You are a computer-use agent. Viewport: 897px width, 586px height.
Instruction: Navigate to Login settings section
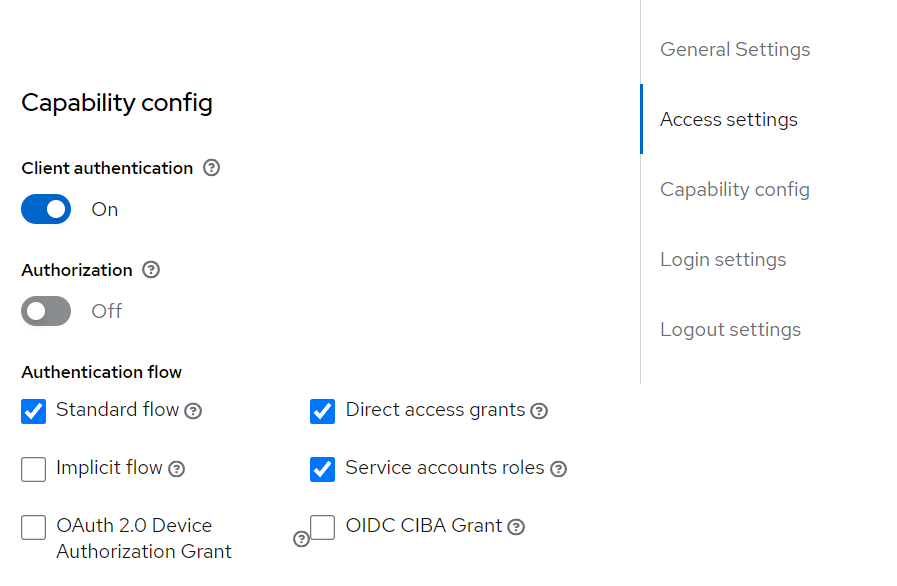(723, 260)
